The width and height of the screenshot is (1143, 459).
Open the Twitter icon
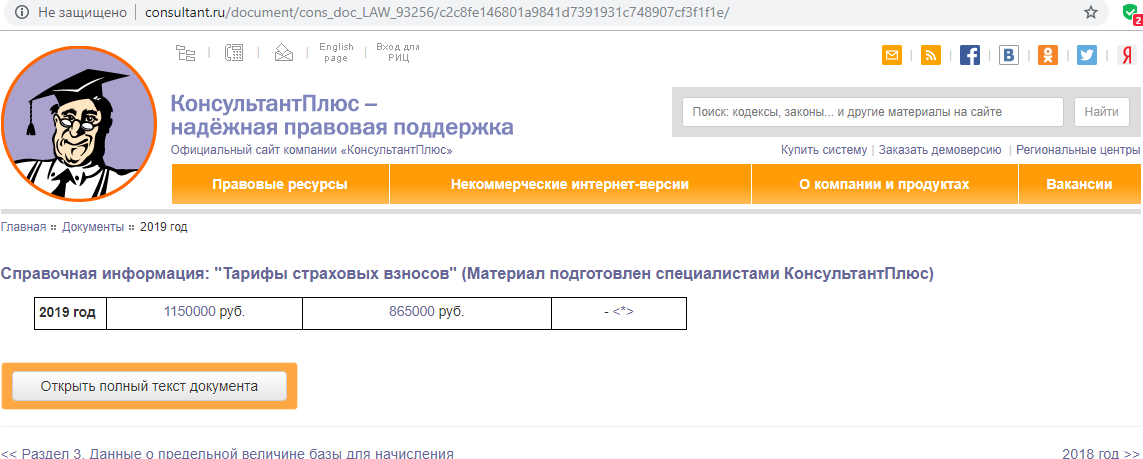click(1087, 55)
